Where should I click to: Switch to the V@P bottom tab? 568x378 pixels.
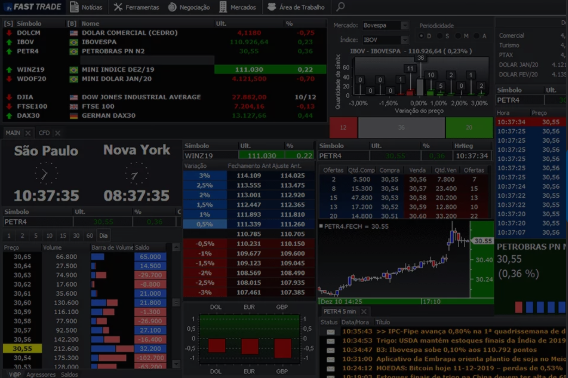tap(14, 374)
